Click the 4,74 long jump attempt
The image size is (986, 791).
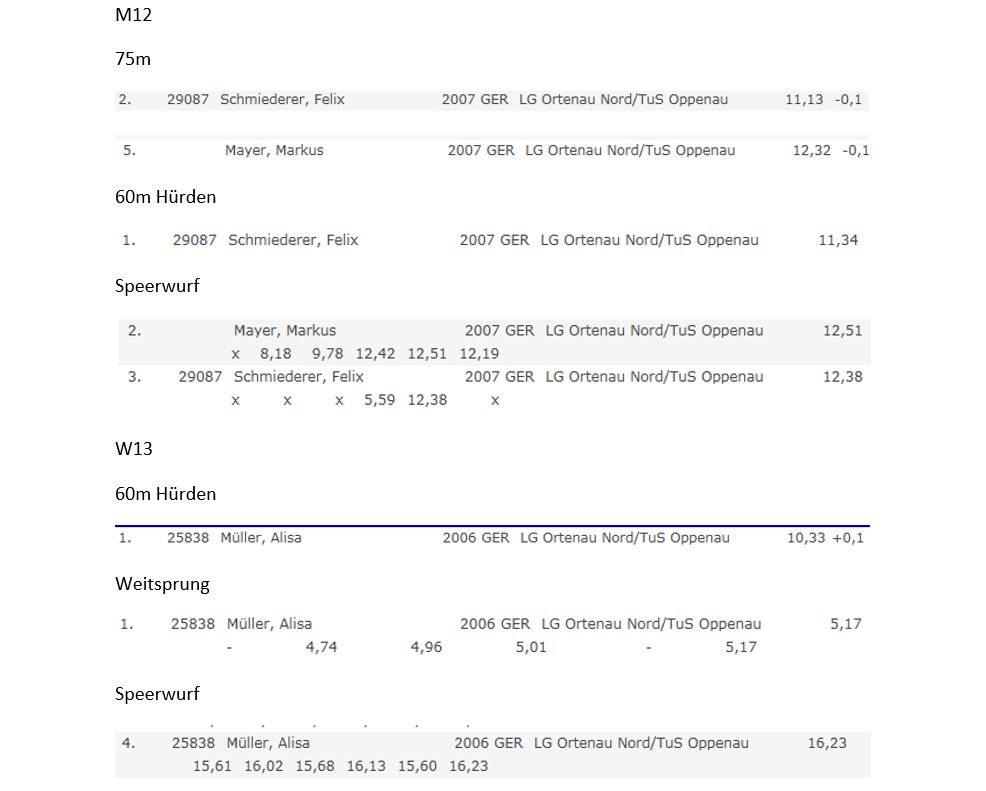pyautogui.click(x=321, y=647)
